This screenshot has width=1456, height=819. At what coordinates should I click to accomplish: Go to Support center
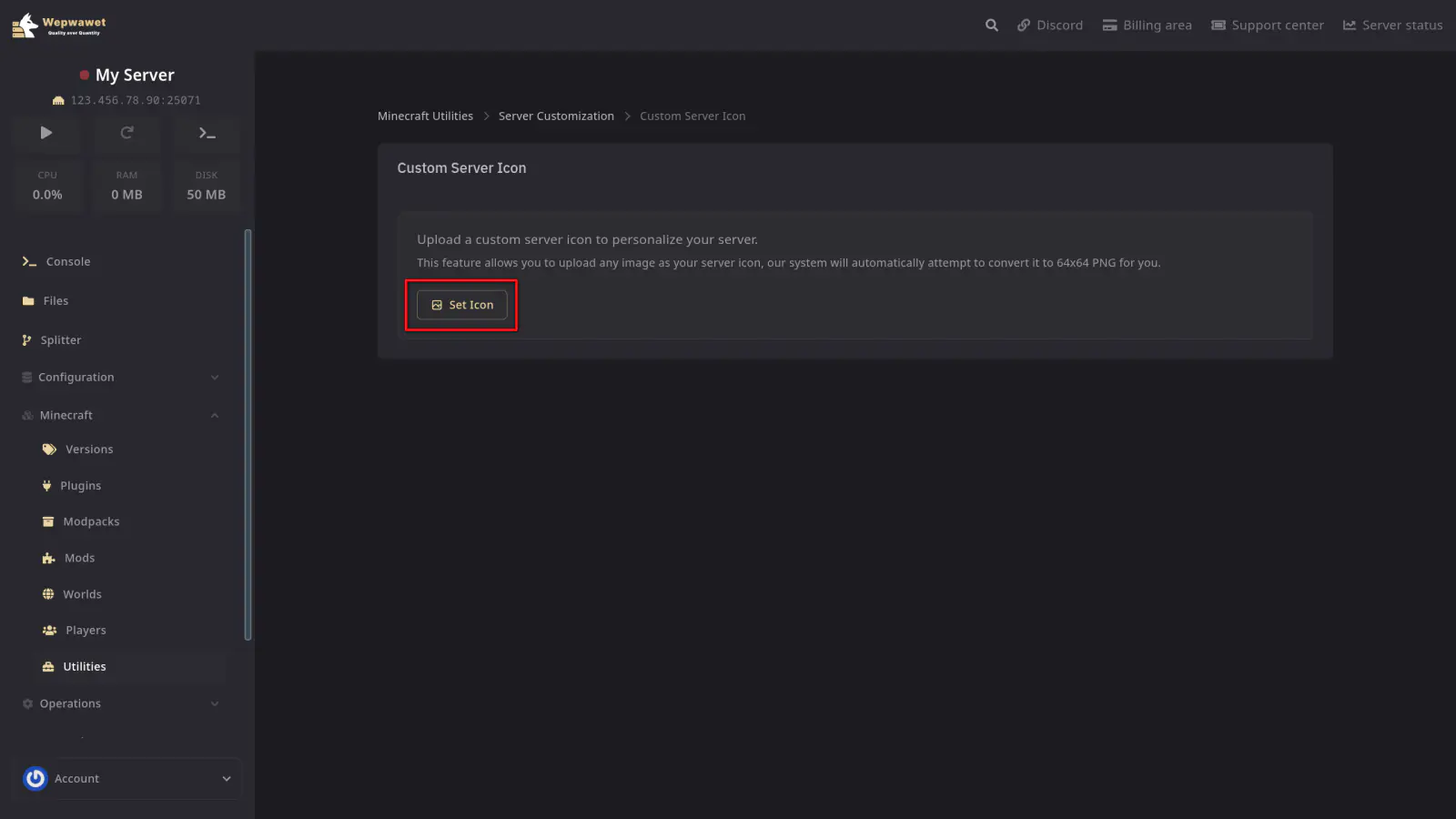(1267, 25)
